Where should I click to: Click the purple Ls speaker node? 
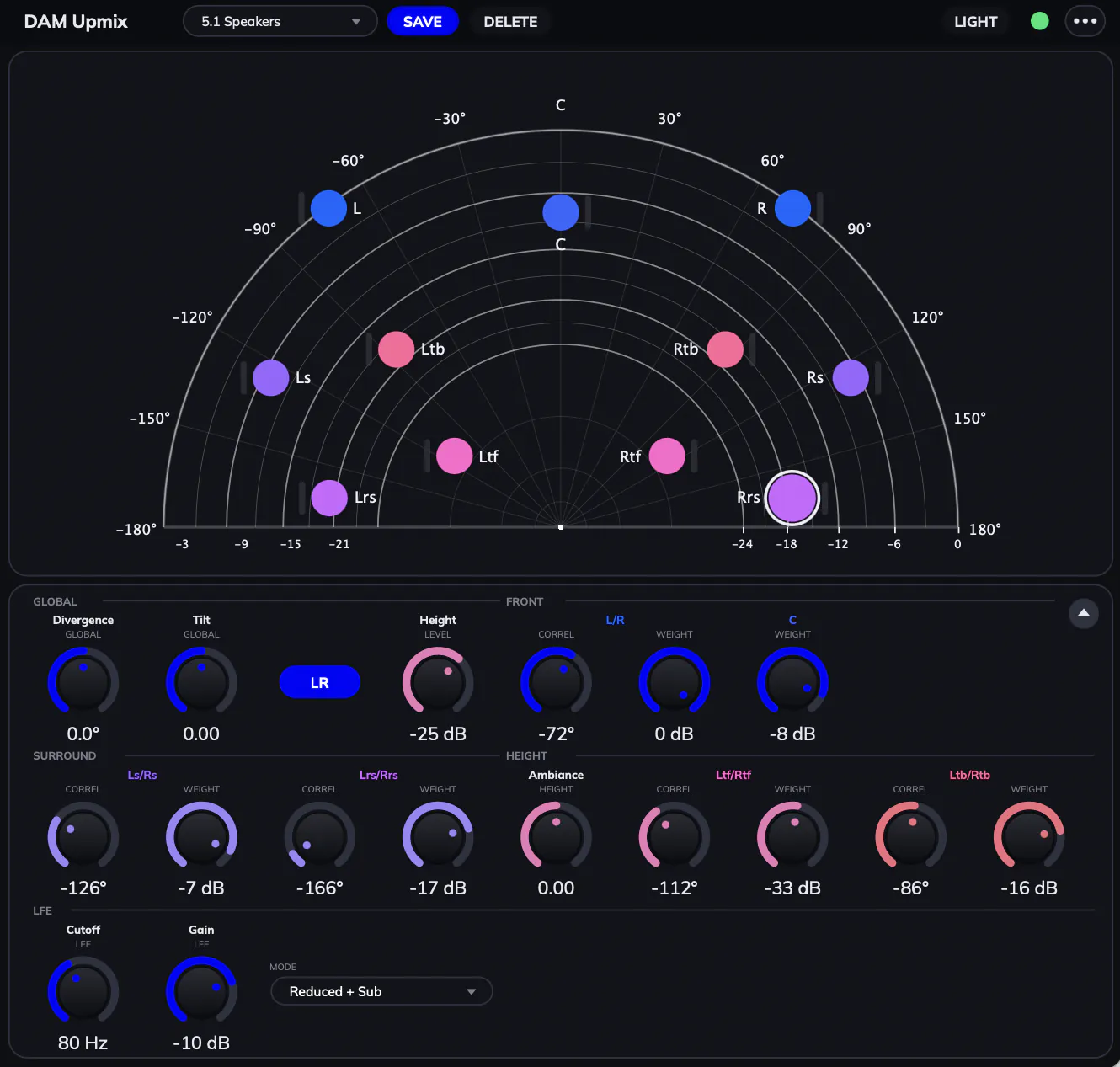click(x=271, y=378)
